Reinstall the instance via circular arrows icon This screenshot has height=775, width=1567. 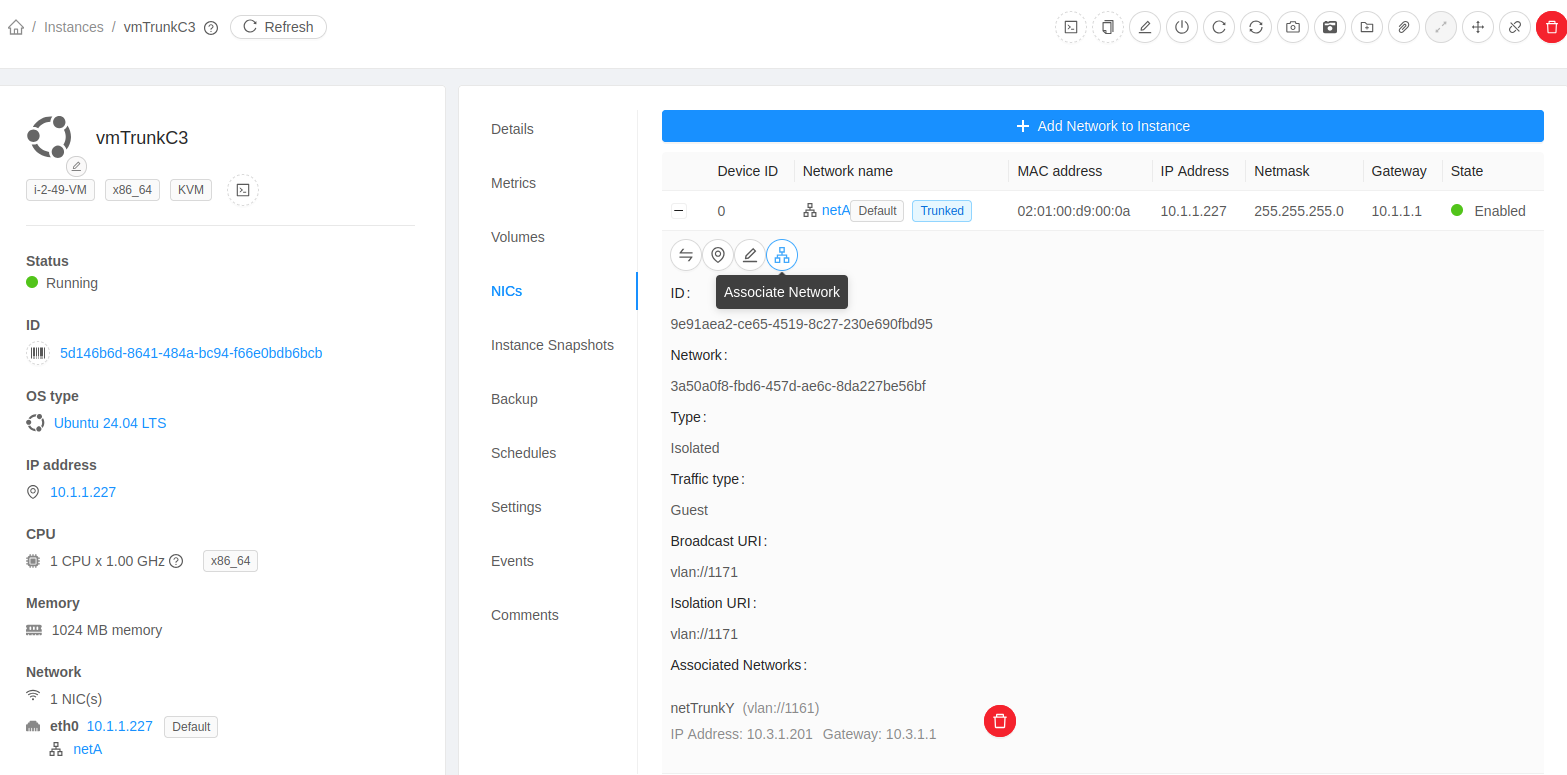point(1256,27)
